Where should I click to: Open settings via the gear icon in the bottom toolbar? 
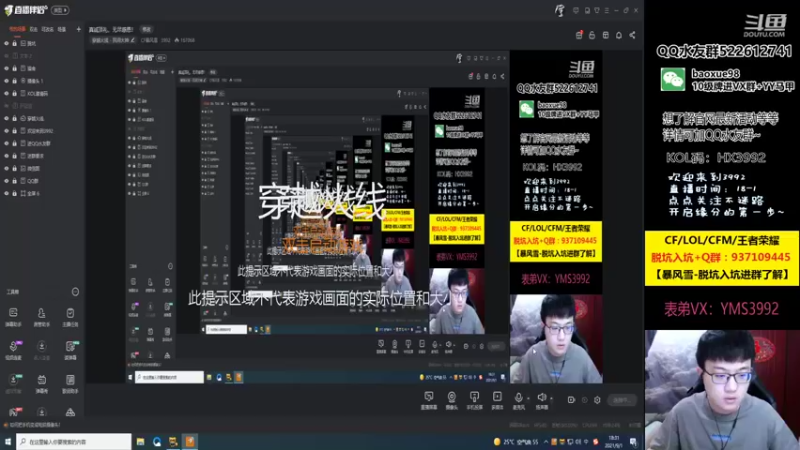(597, 400)
